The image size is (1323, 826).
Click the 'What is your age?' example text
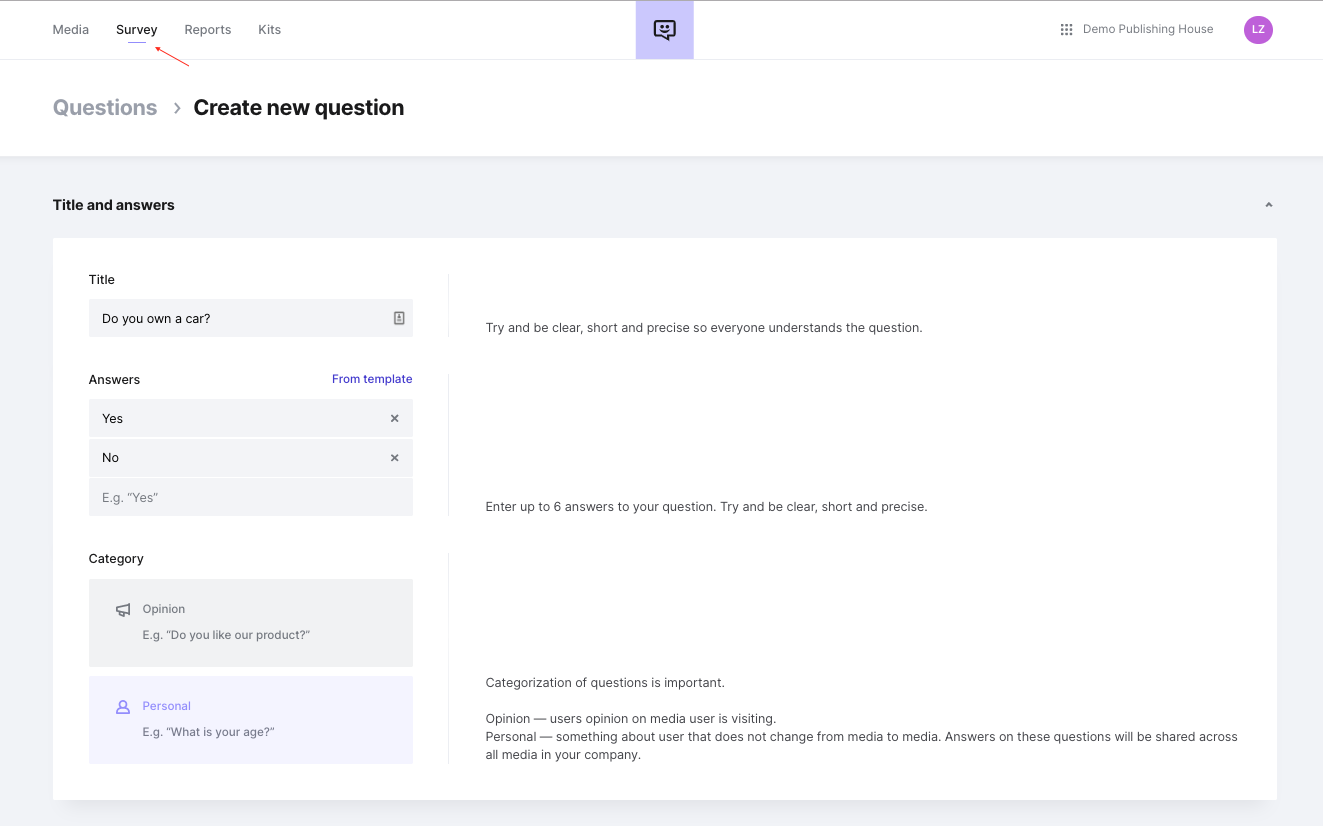click(209, 732)
